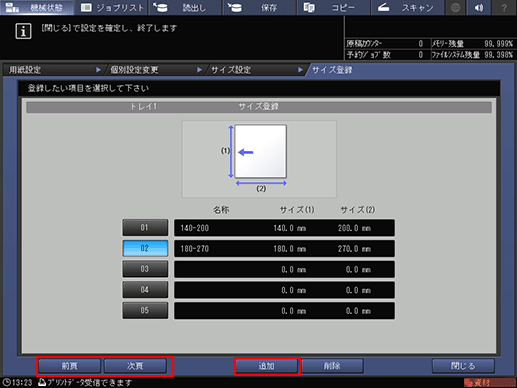The width and height of the screenshot is (517, 388).
Task: Open help with the question mark icon
Action: point(504,7)
